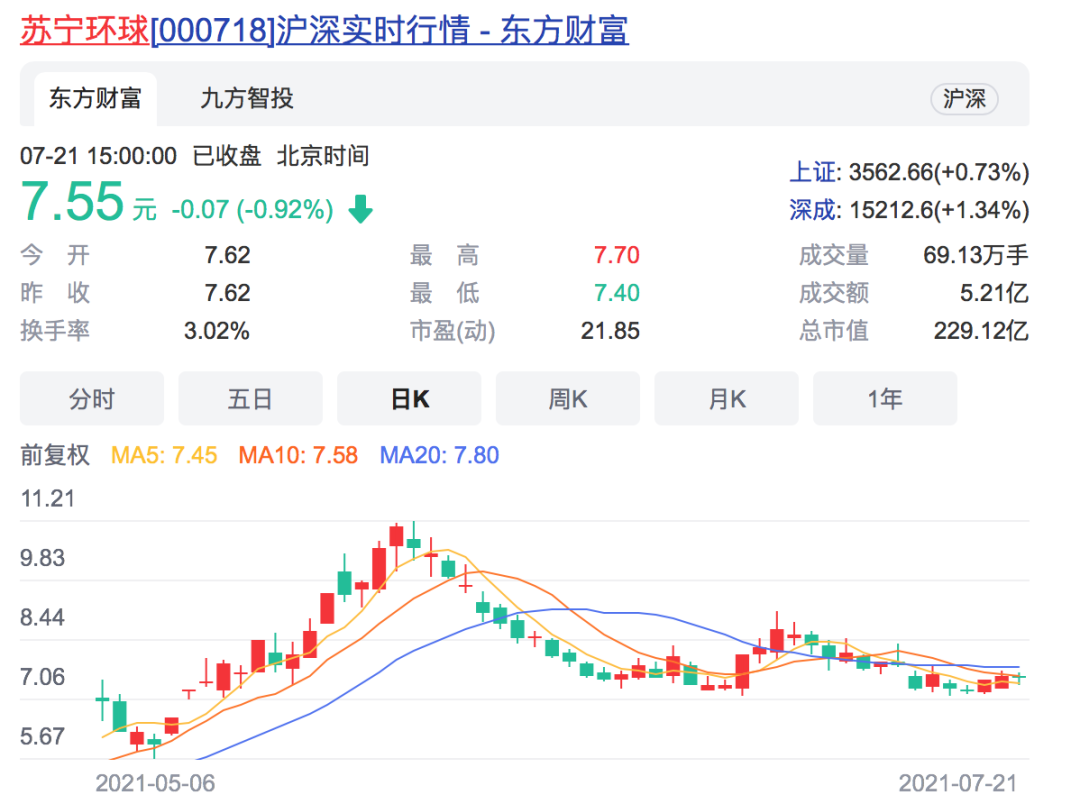
Task: Click the 换手率 value 3.02%
Action: pos(216,331)
